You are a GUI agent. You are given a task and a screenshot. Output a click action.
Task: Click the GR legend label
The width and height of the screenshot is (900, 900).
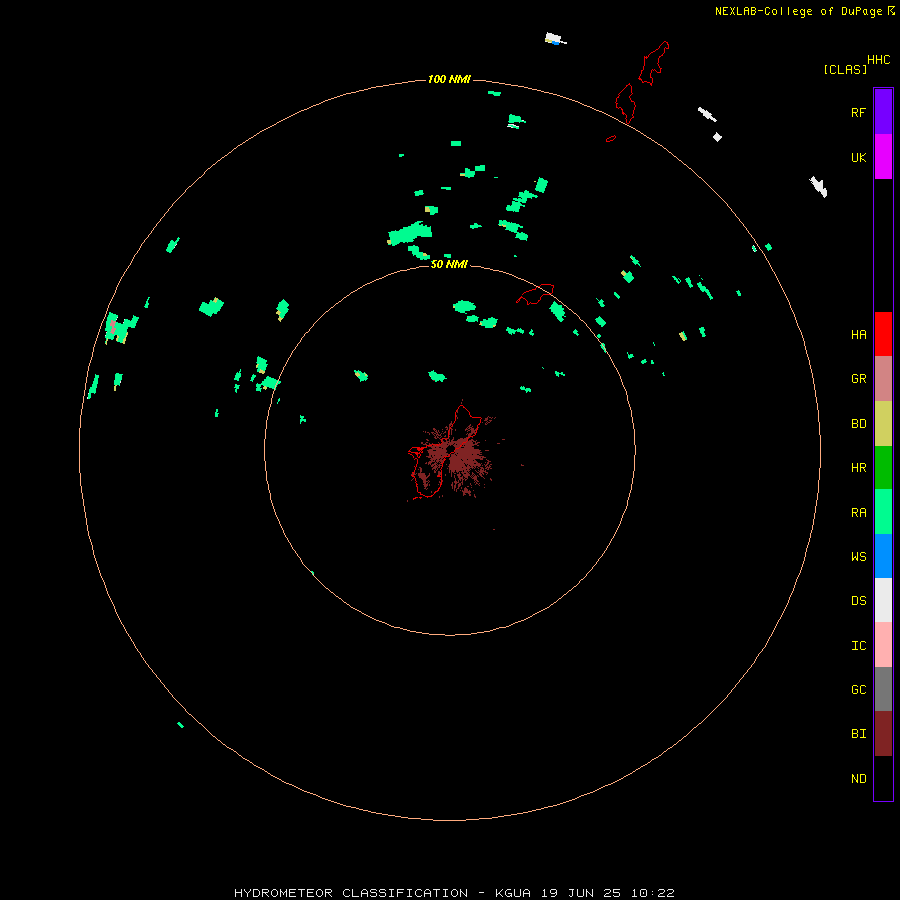858,379
